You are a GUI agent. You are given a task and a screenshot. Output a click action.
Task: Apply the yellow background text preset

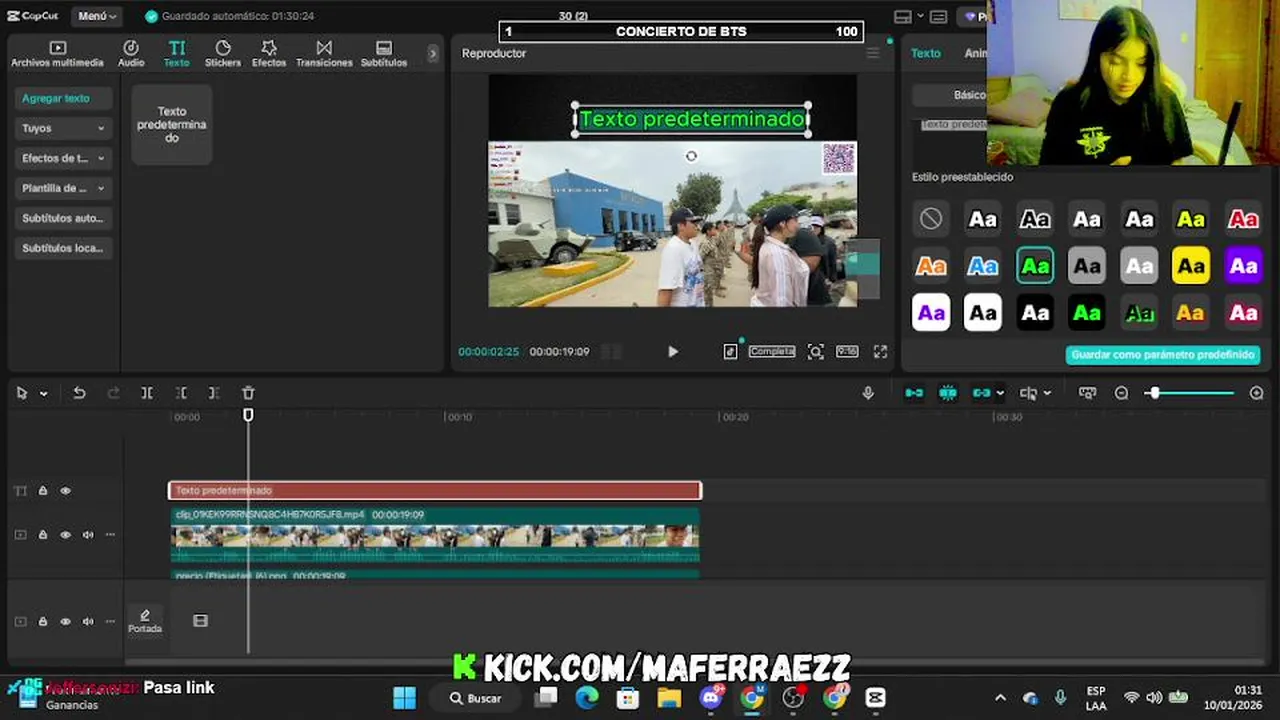(1191, 266)
